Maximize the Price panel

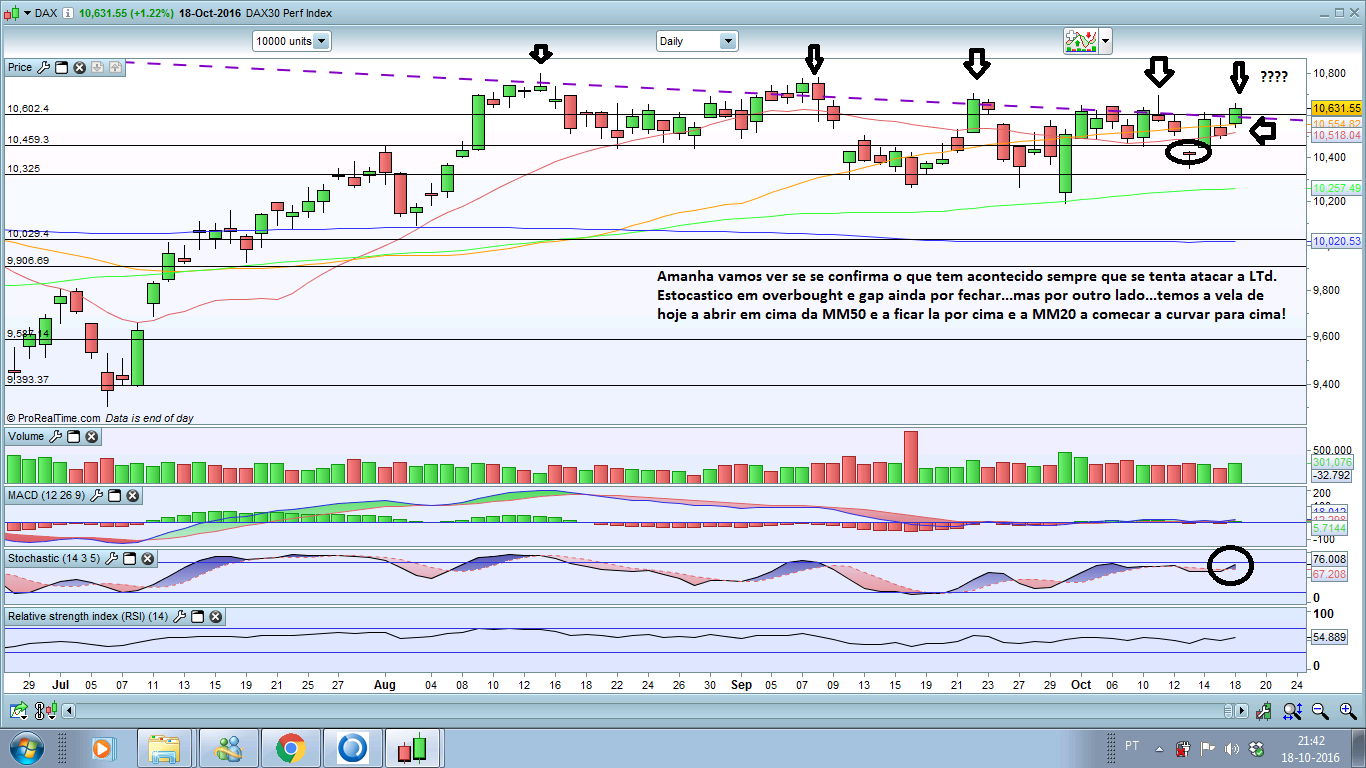pos(61,67)
